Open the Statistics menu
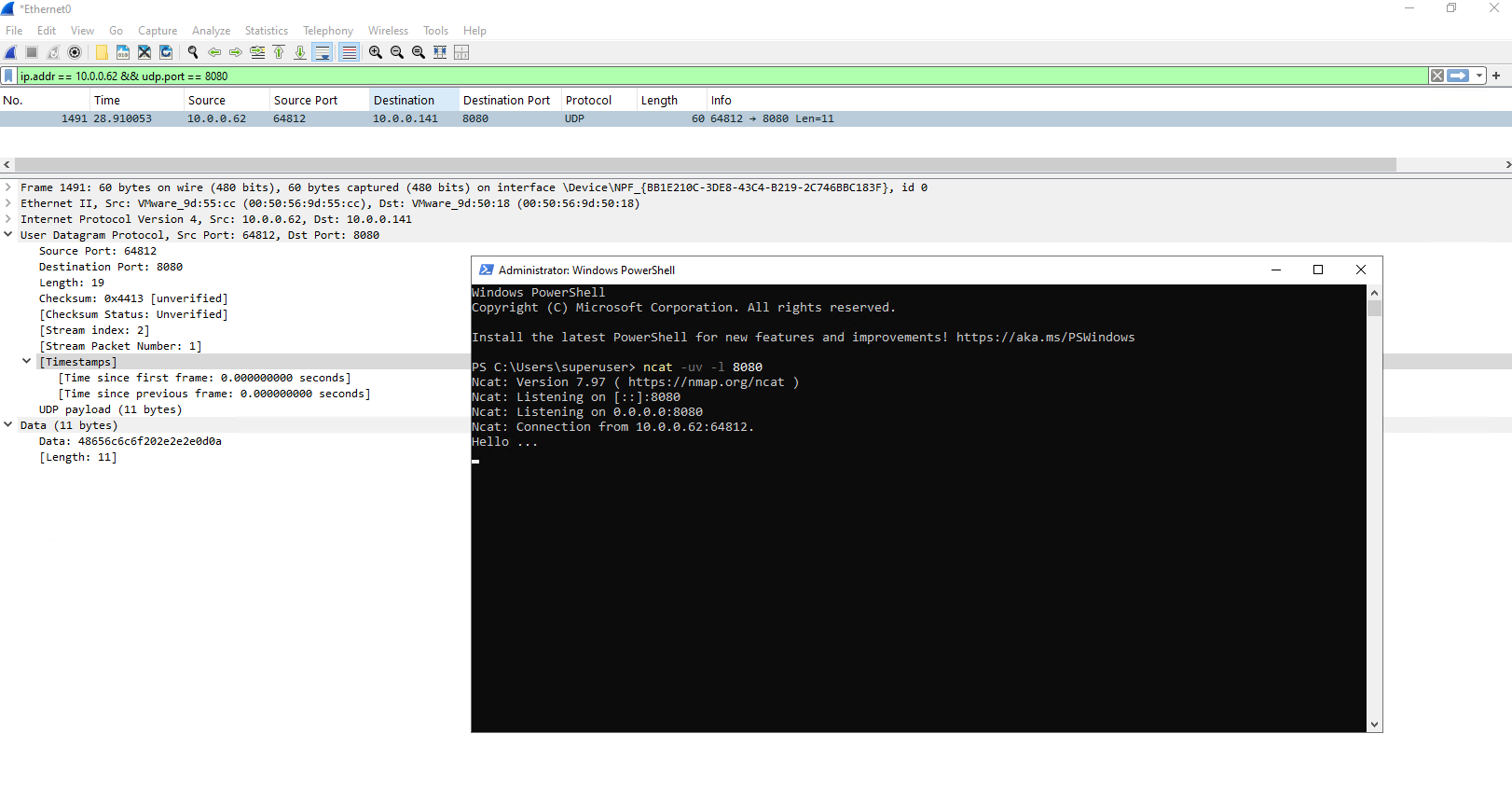 267,31
